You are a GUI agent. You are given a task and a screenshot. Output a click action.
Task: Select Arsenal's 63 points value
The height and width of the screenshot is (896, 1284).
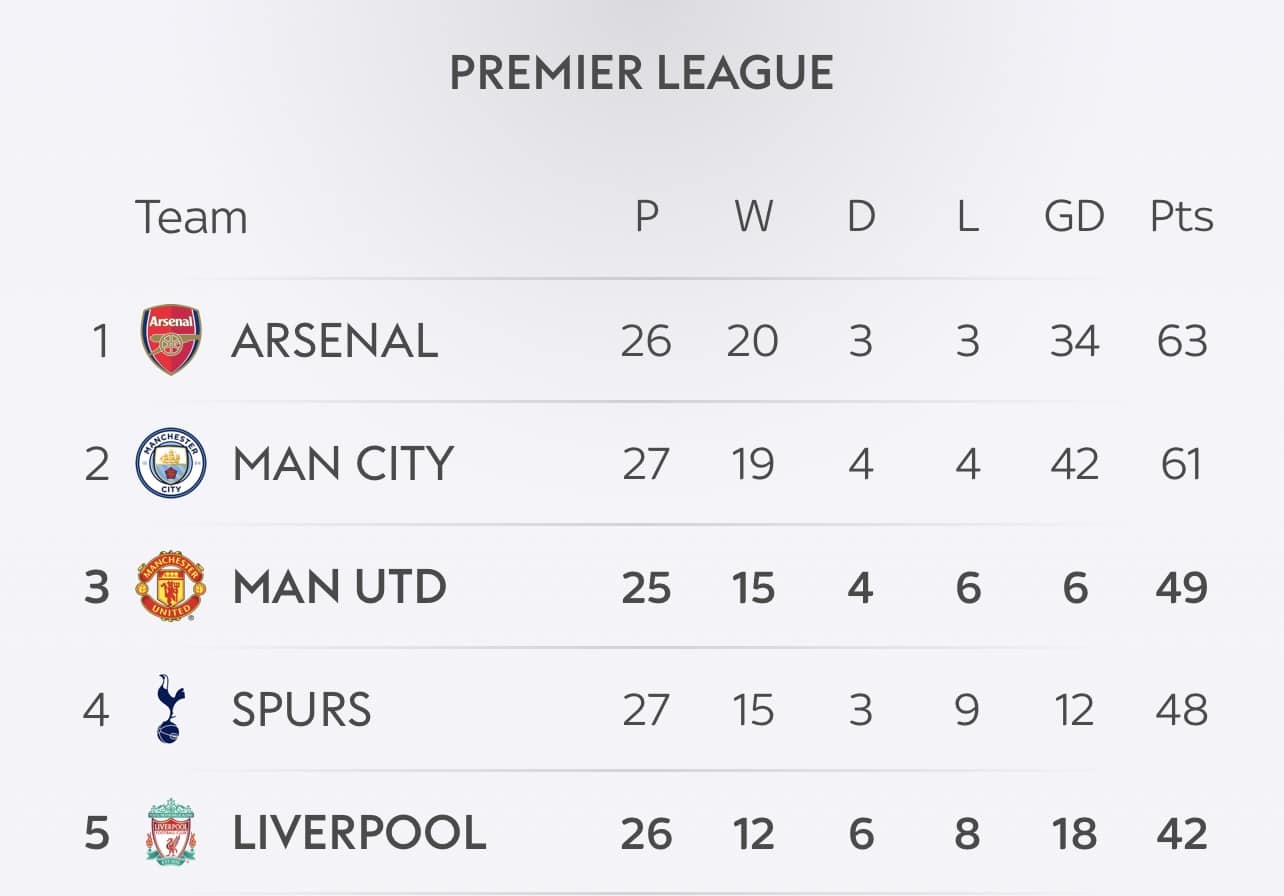1182,341
